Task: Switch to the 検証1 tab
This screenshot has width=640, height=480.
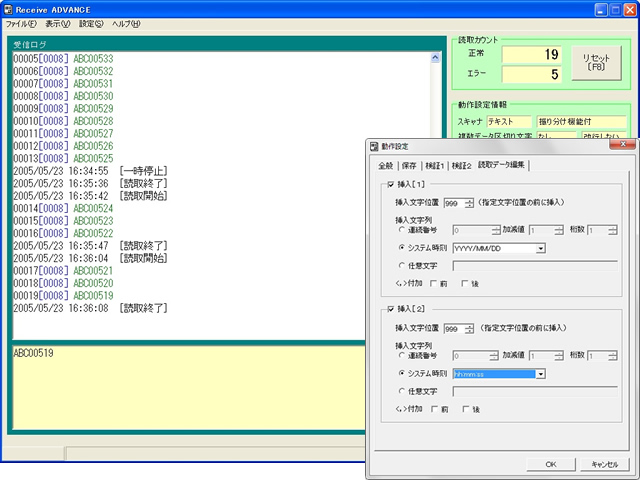Action: pos(433,165)
